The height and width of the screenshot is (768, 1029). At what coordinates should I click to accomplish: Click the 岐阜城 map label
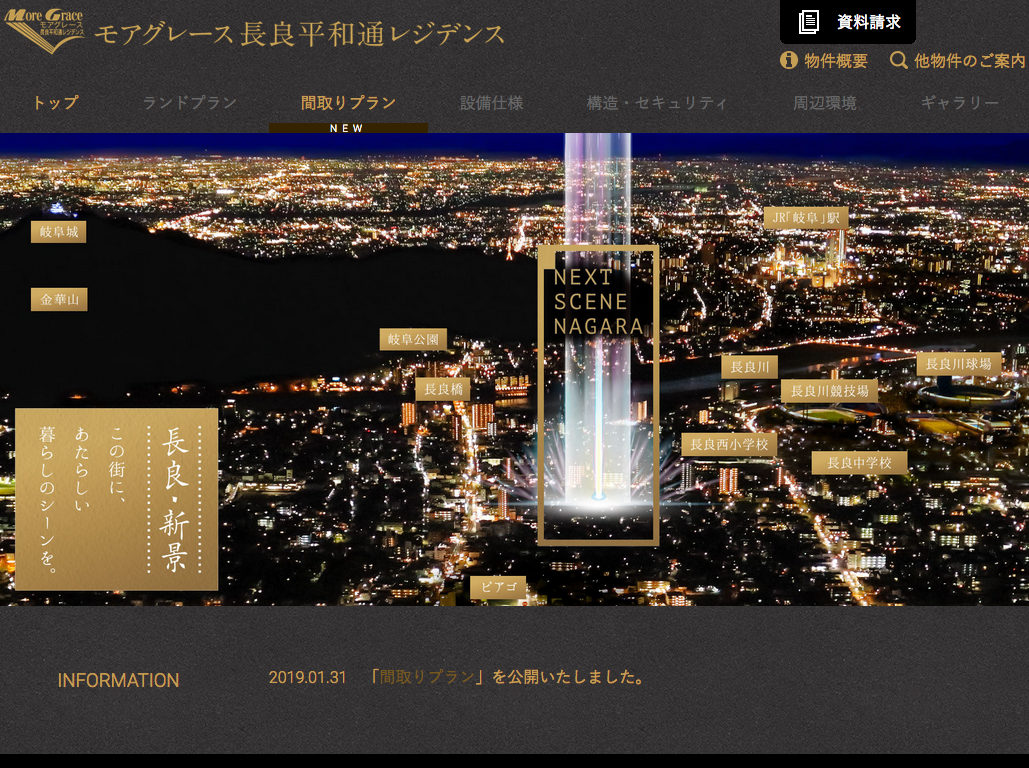point(58,232)
